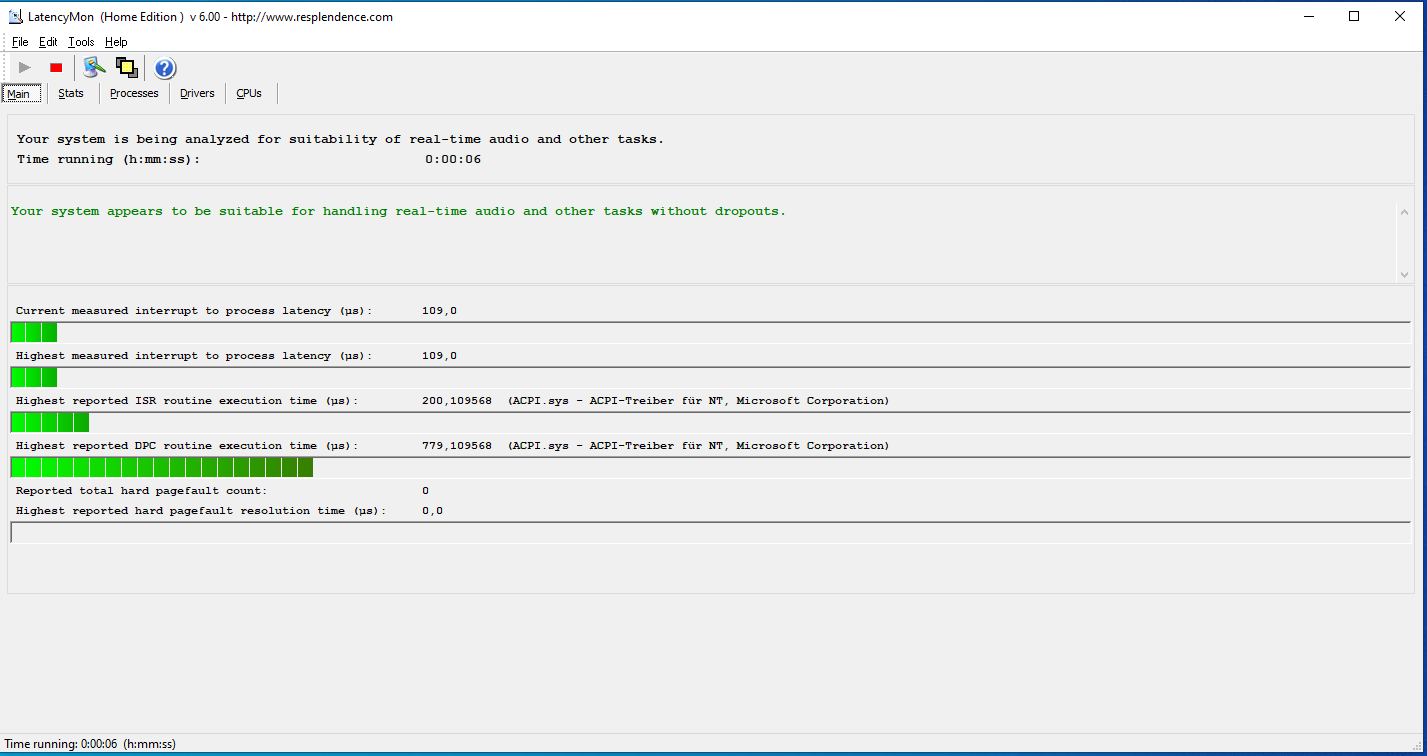The width and height of the screenshot is (1427, 756).
Task: Click the time running value 0:00:06
Action: pyautogui.click(x=453, y=159)
